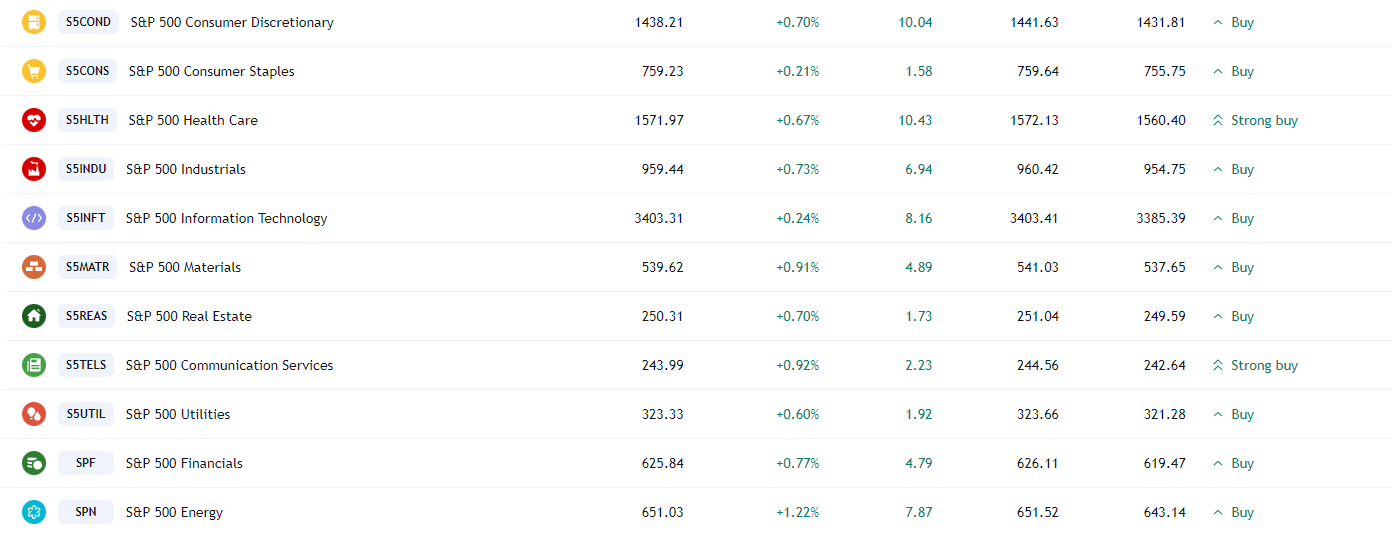
Task: Click the Communication Services newspaper icon
Action: (x=34, y=365)
